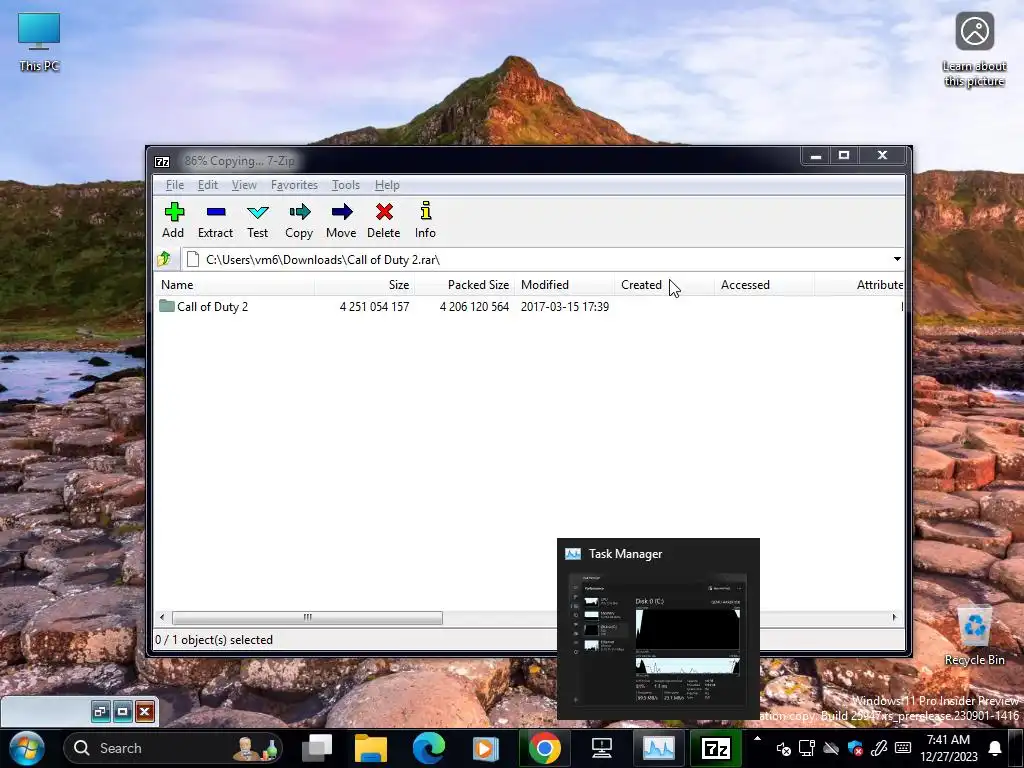
Task: Open the Recycle Bin desktop icon
Action: click(974, 635)
